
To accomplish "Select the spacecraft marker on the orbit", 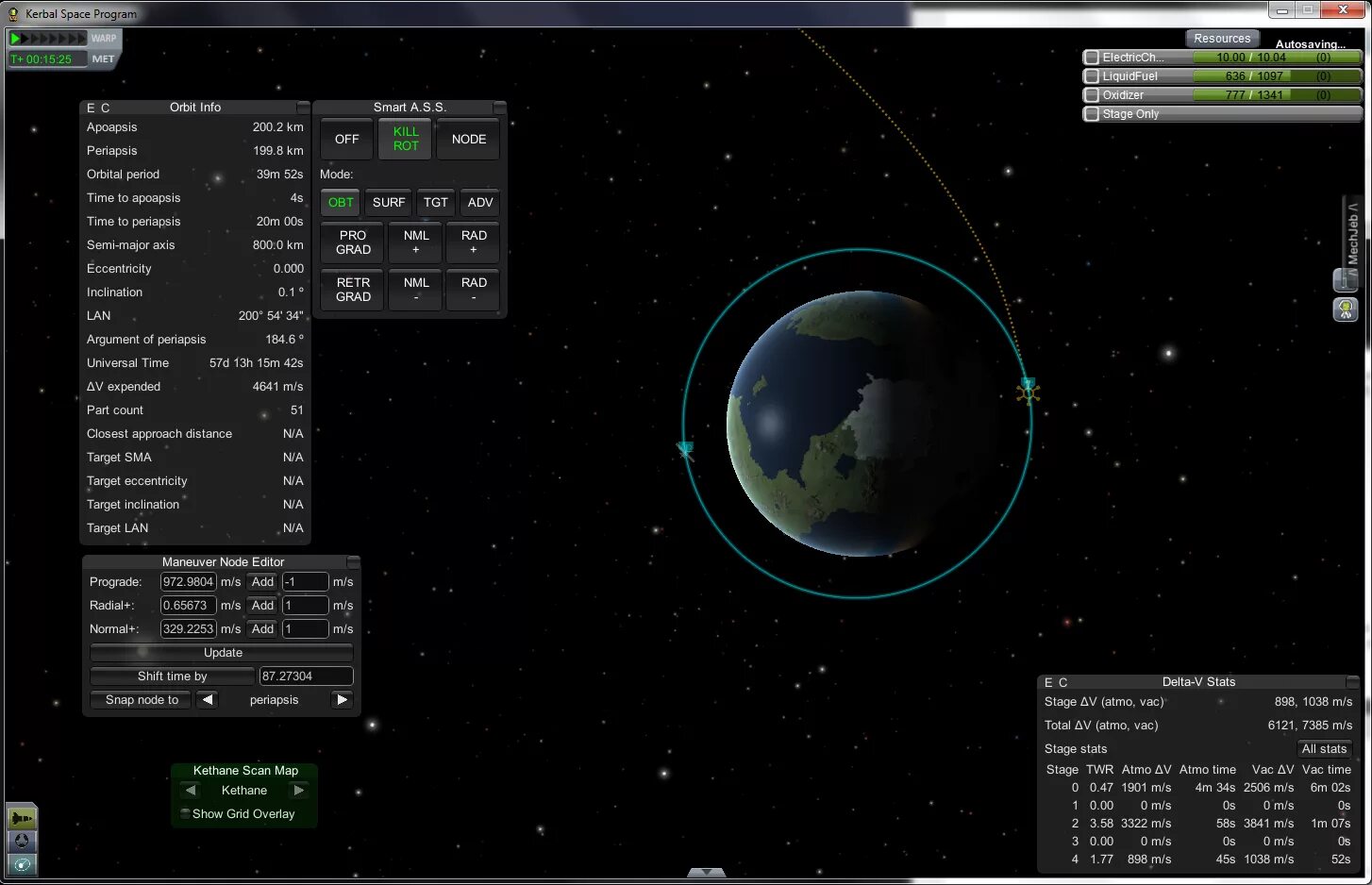I will pyautogui.click(x=1028, y=390).
